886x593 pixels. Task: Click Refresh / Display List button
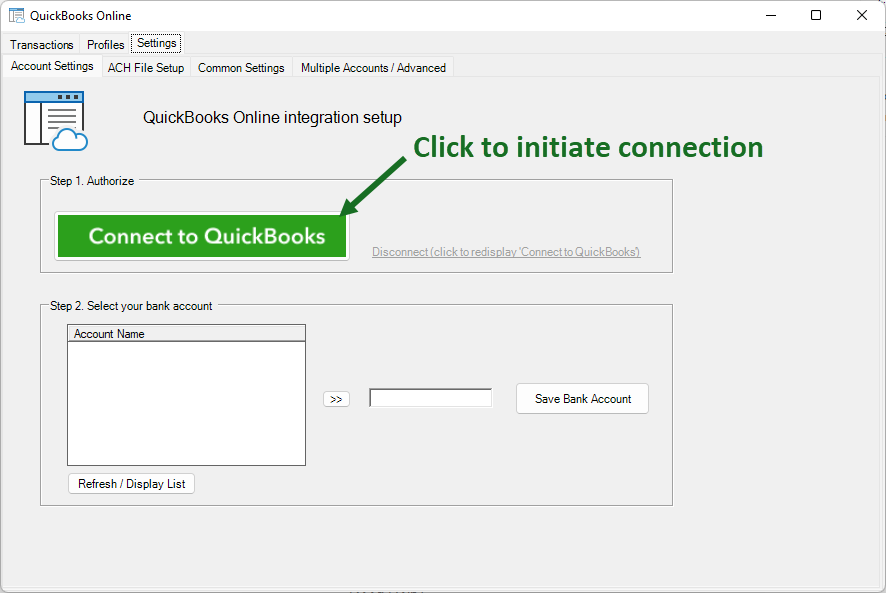tap(132, 484)
